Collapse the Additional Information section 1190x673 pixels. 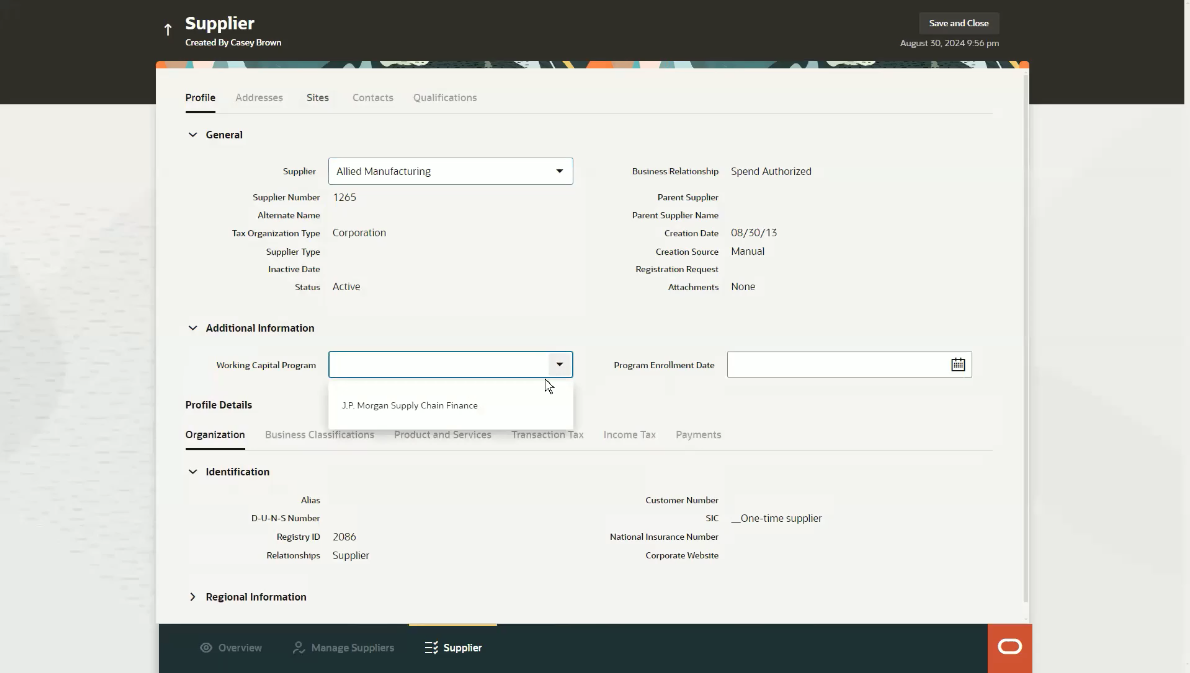193,328
